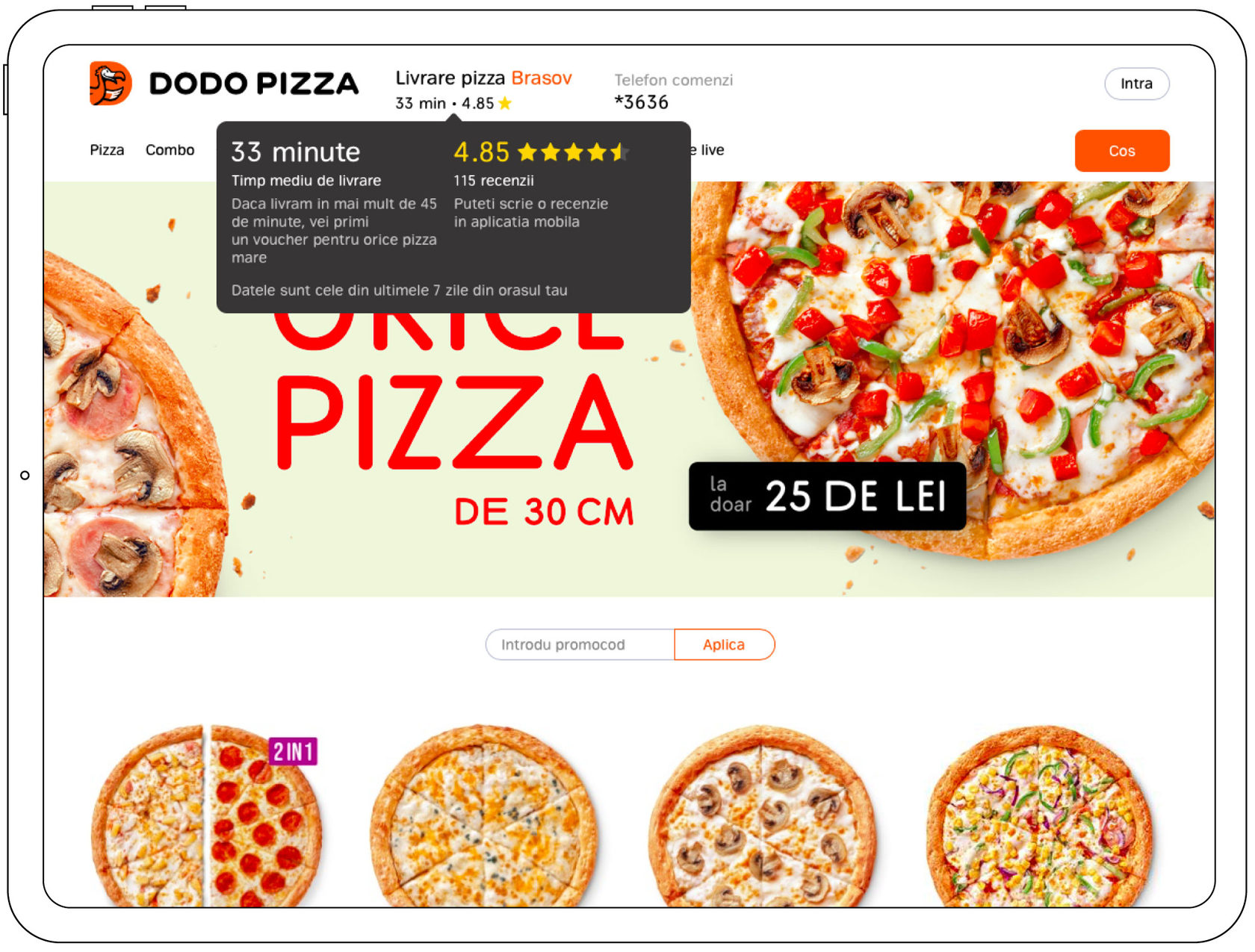This screenshot has width=1255, height=952.
Task: Open the Combo menu category
Action: [170, 150]
